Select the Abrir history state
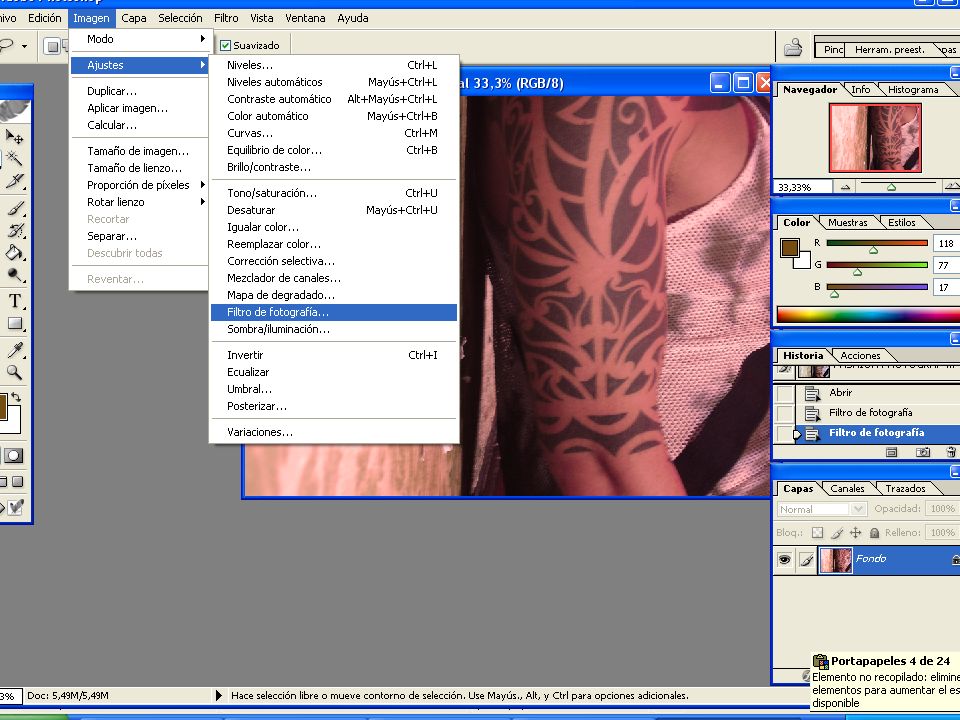This screenshot has height=720, width=960. tap(878, 393)
